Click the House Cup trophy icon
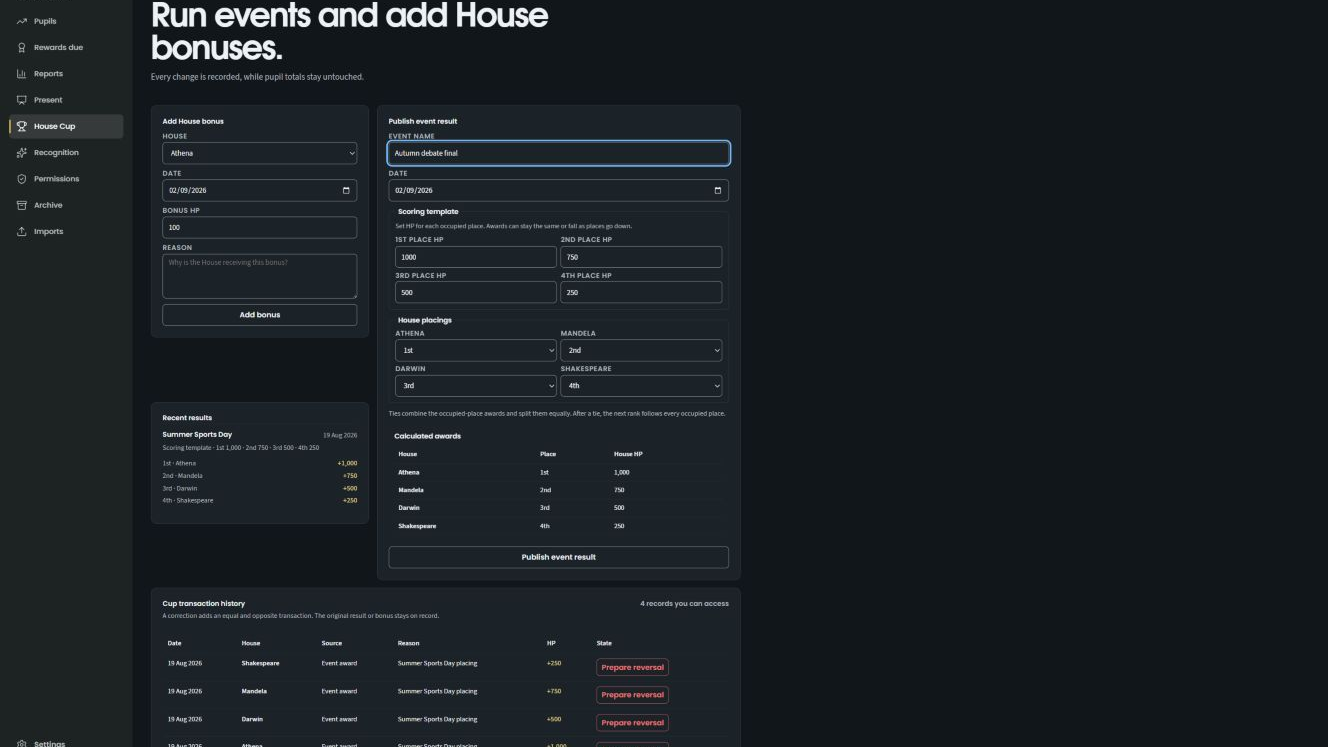This screenshot has height=747, width=1328. tap(22, 126)
